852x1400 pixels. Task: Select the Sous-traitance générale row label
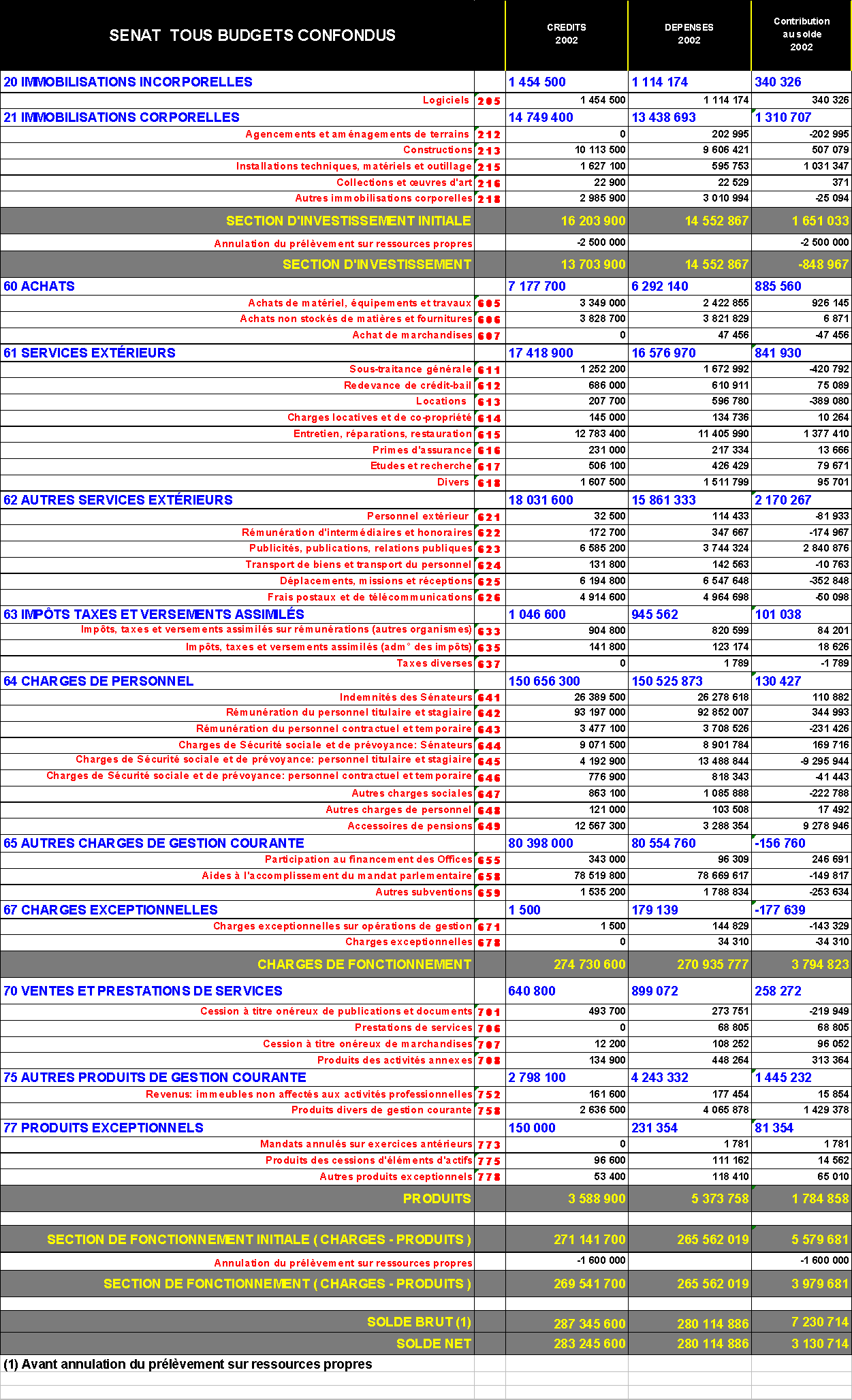pyautogui.click(x=410, y=369)
